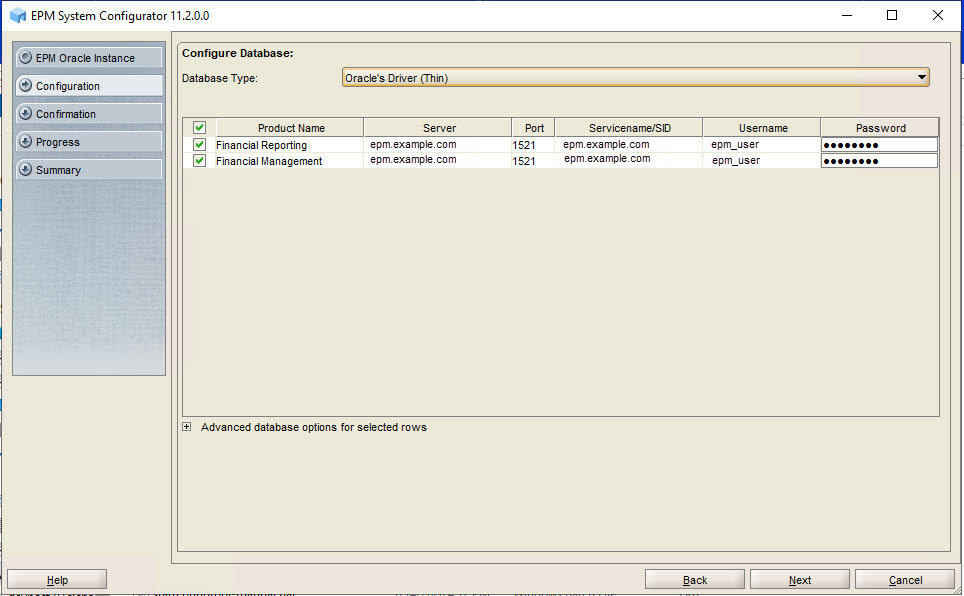Viewport: 964px width, 596px height.
Task: Click the Server column header
Action: pyautogui.click(x=438, y=128)
